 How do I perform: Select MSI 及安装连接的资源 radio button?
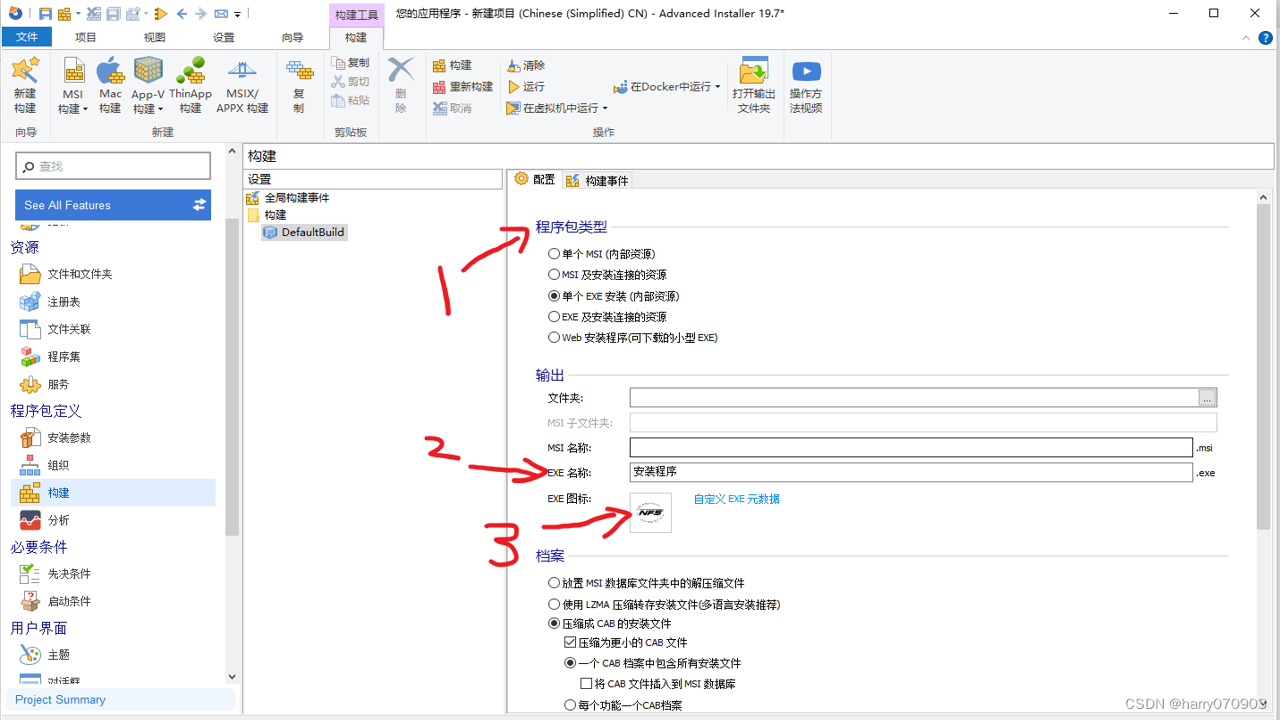pyautogui.click(x=554, y=274)
